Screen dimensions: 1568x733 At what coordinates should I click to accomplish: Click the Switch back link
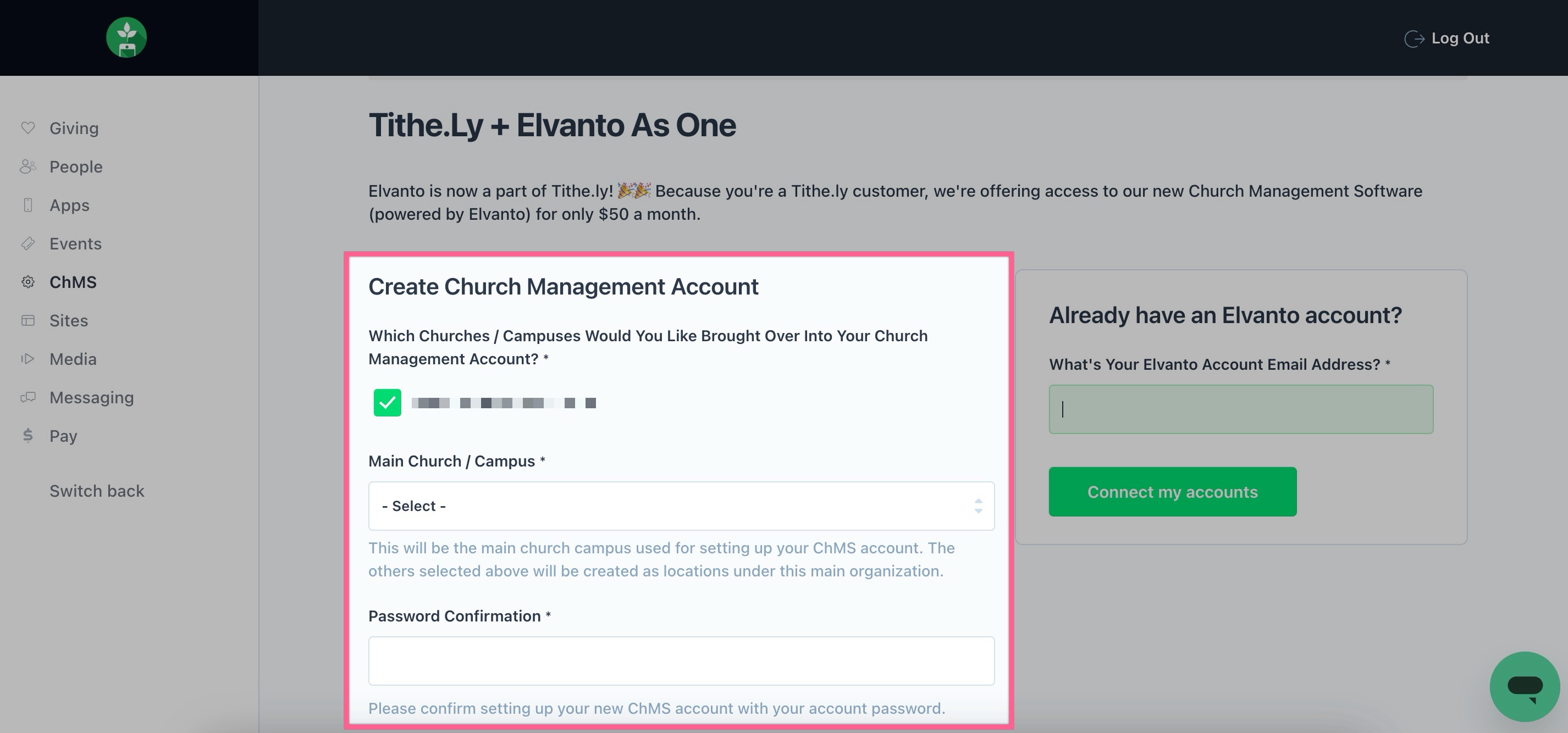97,491
